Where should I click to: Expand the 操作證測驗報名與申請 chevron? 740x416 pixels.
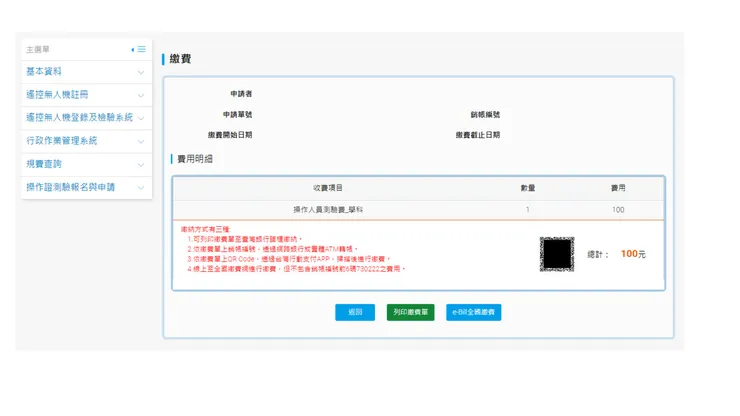pos(141,187)
